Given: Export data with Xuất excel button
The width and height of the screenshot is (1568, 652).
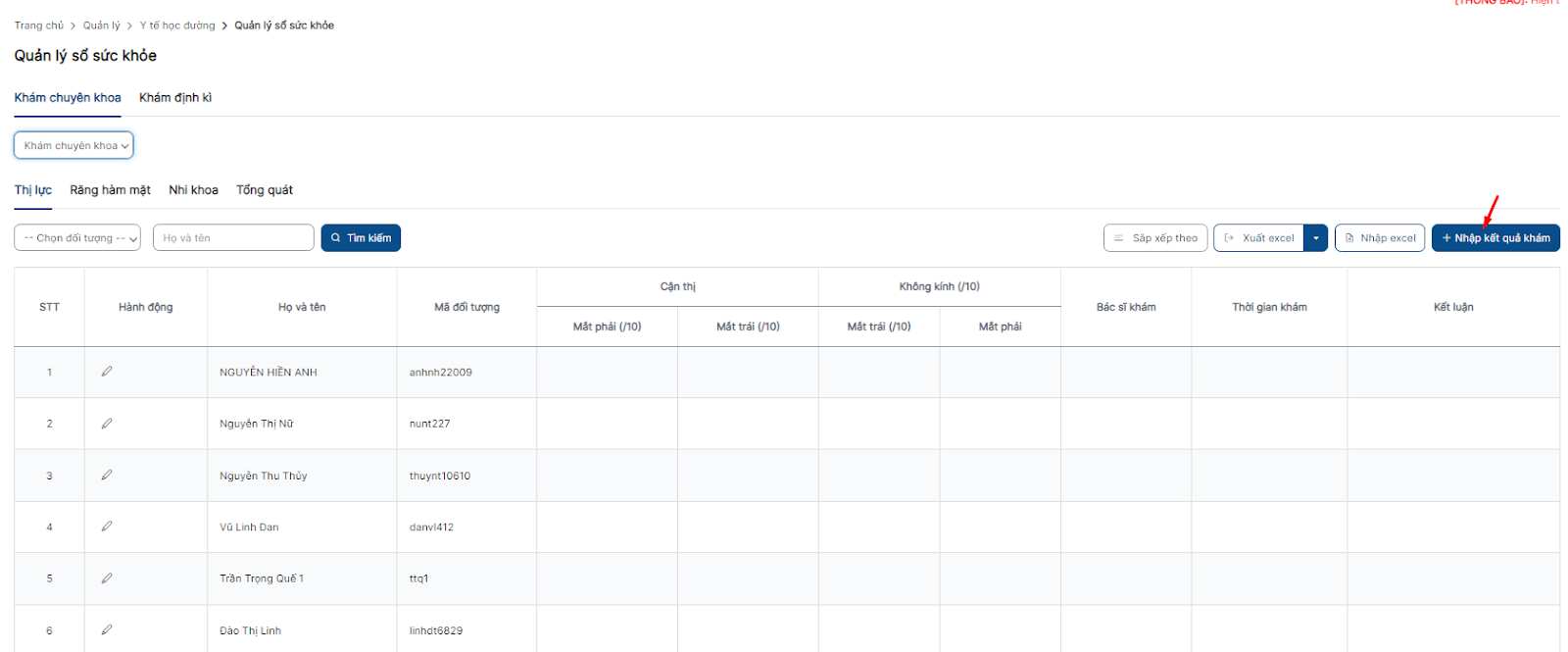Looking at the screenshot, I should (1258, 238).
